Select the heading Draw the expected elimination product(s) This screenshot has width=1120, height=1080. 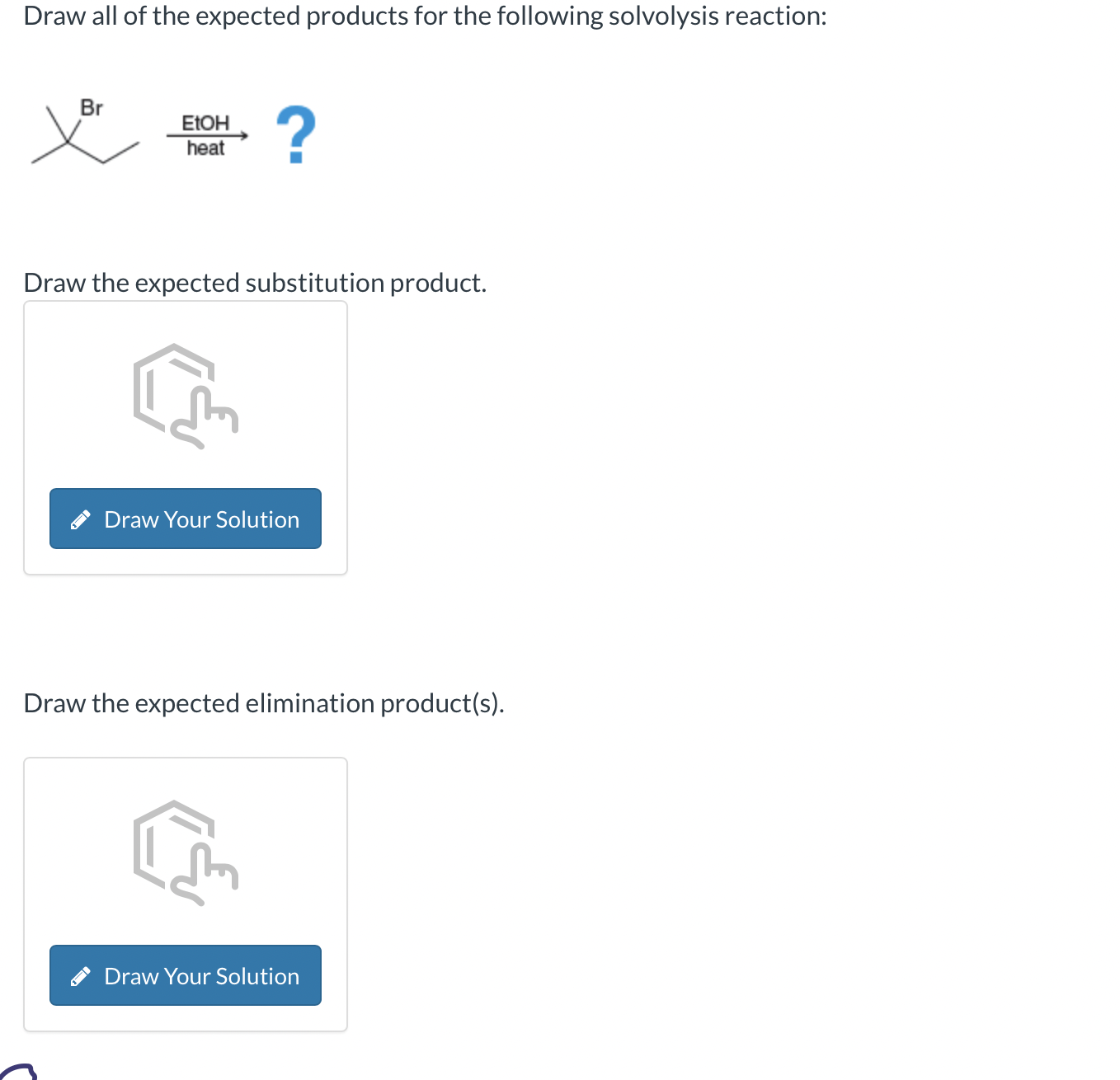coord(265,703)
